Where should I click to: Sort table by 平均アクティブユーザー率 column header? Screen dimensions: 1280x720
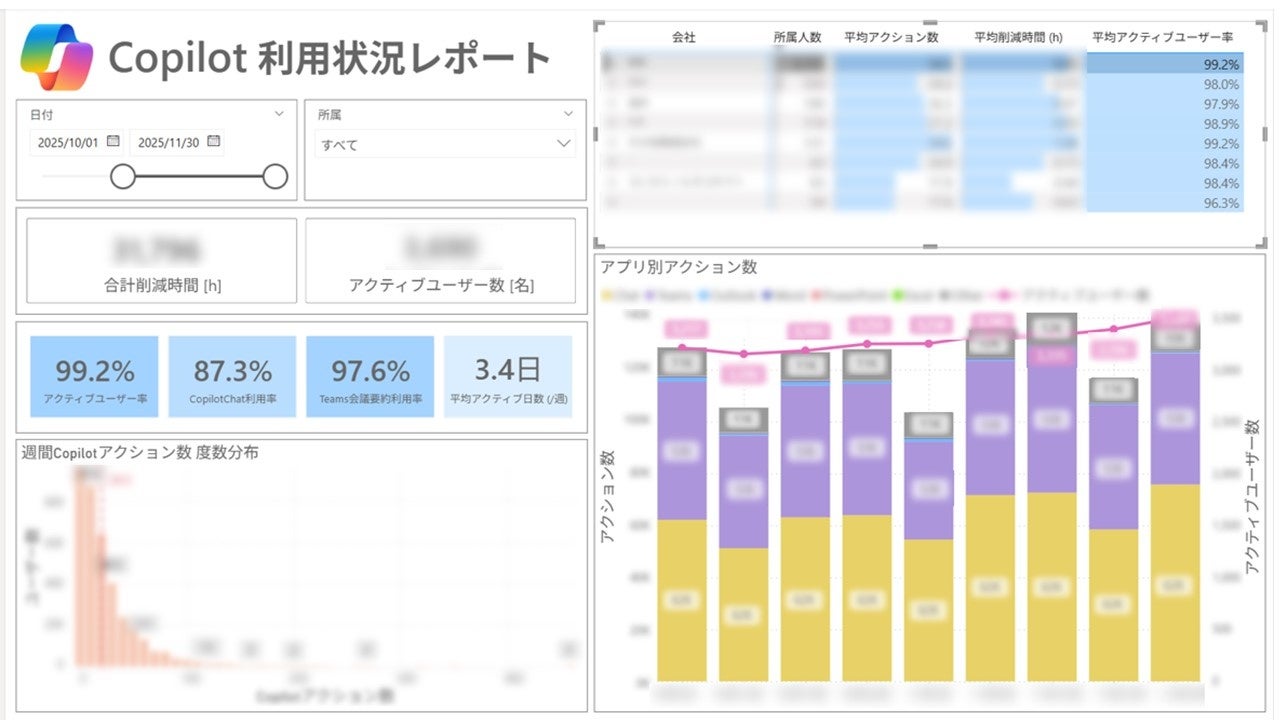[1162, 37]
